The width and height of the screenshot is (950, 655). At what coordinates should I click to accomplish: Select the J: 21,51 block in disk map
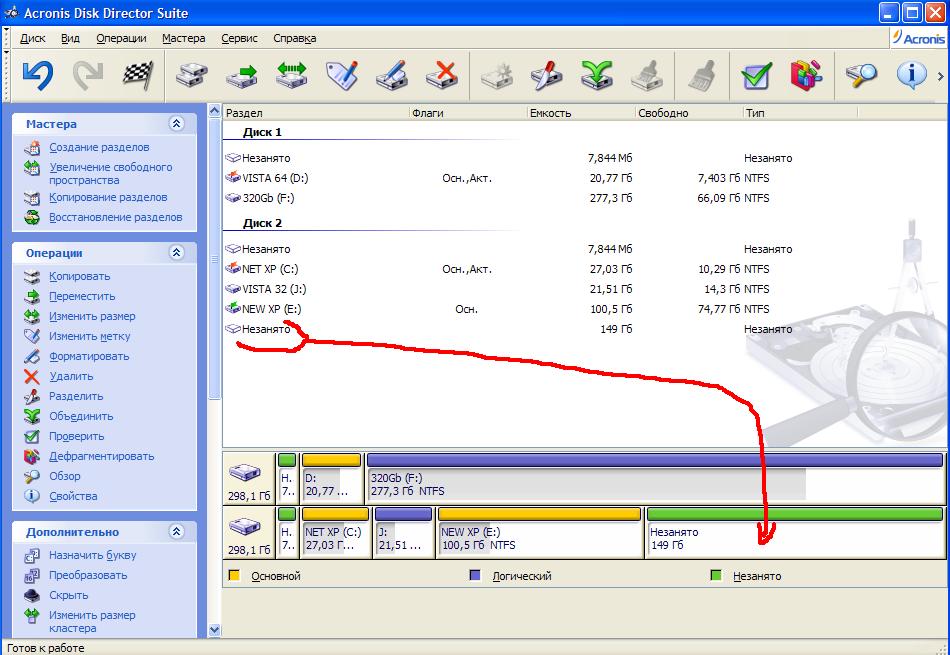point(403,532)
